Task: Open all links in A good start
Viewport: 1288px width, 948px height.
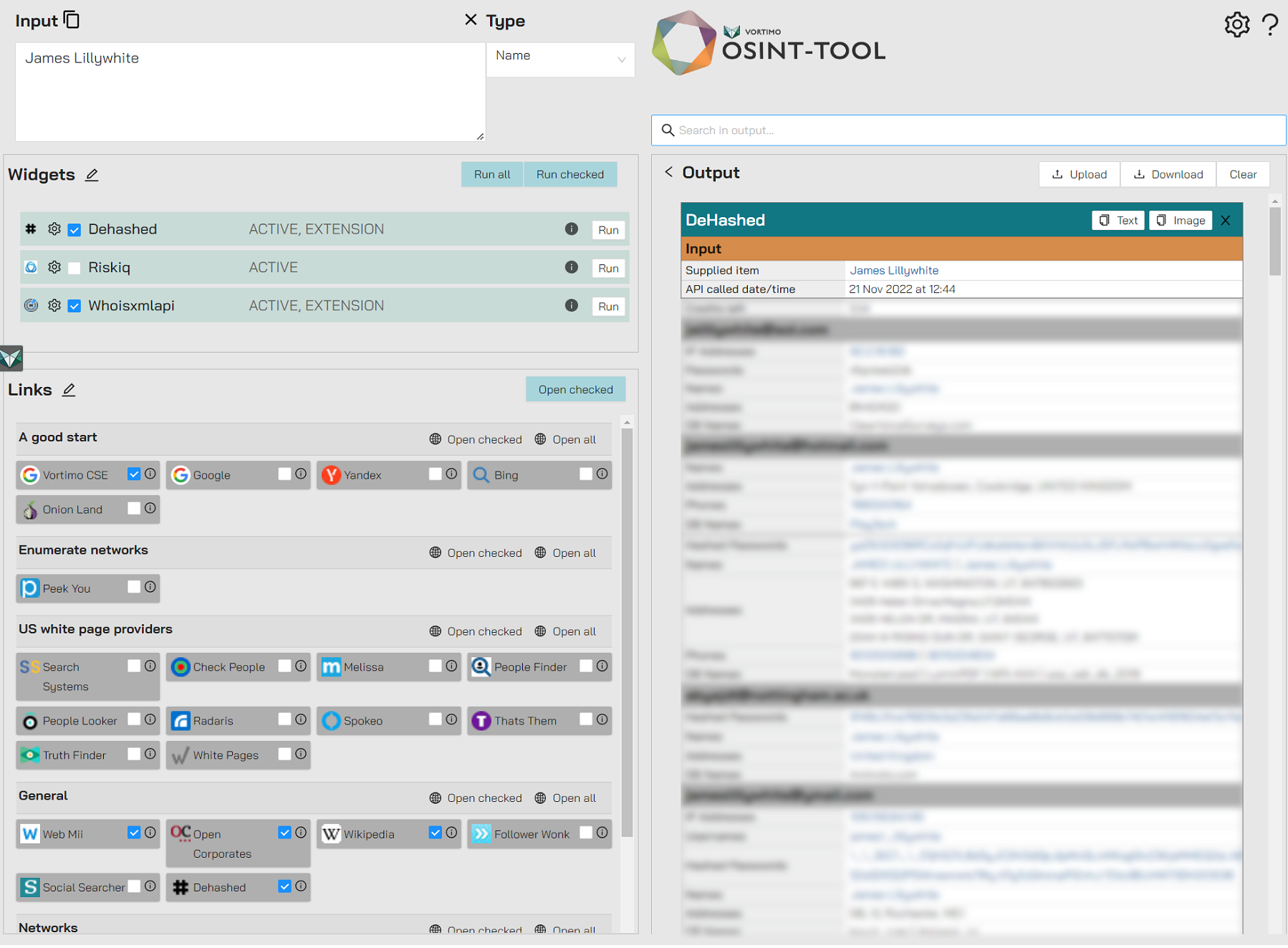Action: 566,439
